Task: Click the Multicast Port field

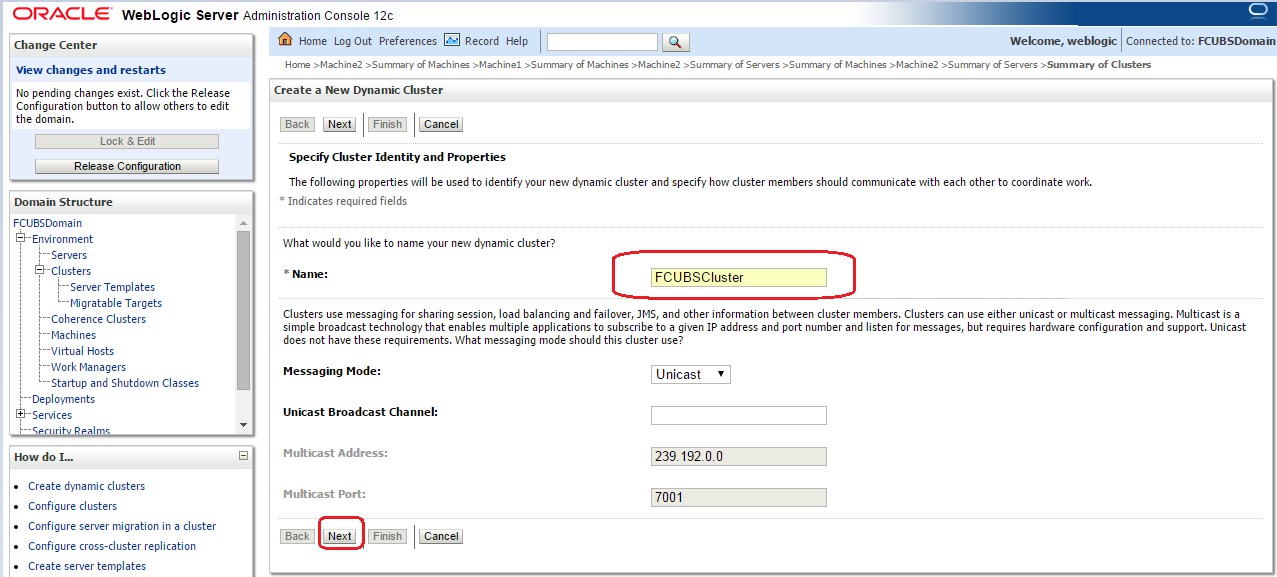Action: [739, 497]
